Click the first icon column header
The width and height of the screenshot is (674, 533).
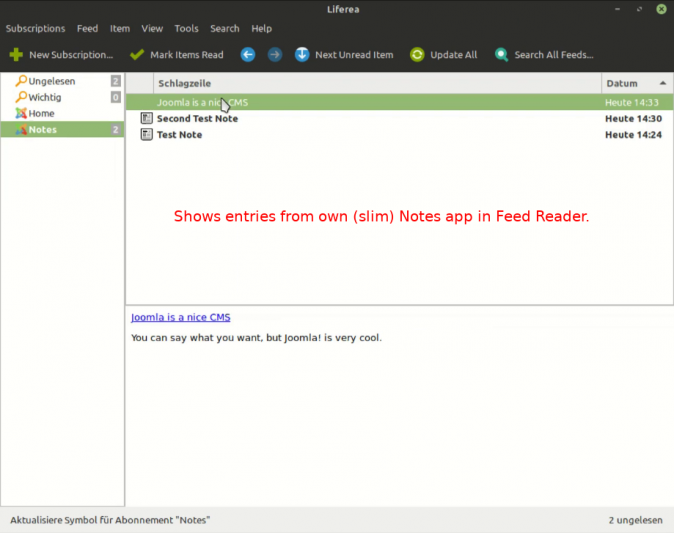pyautogui.click(x=140, y=83)
